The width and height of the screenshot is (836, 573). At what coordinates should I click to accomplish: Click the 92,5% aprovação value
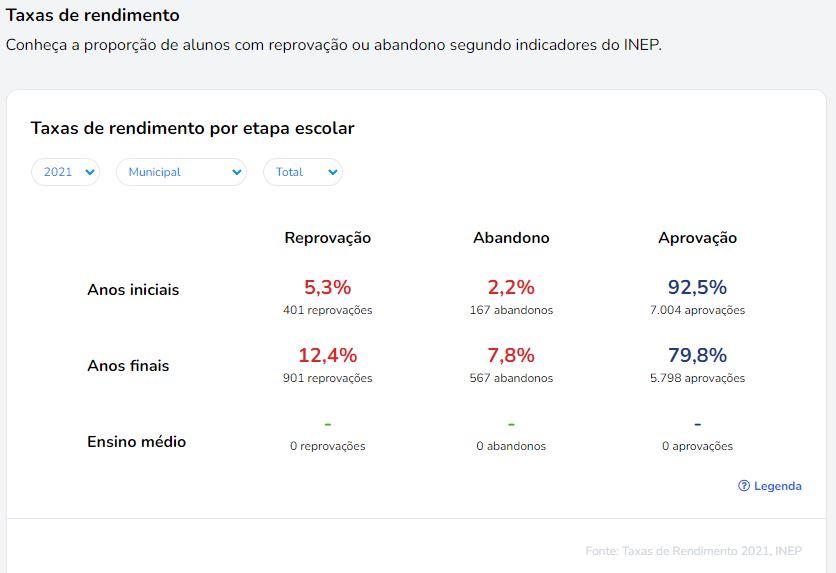point(697,288)
